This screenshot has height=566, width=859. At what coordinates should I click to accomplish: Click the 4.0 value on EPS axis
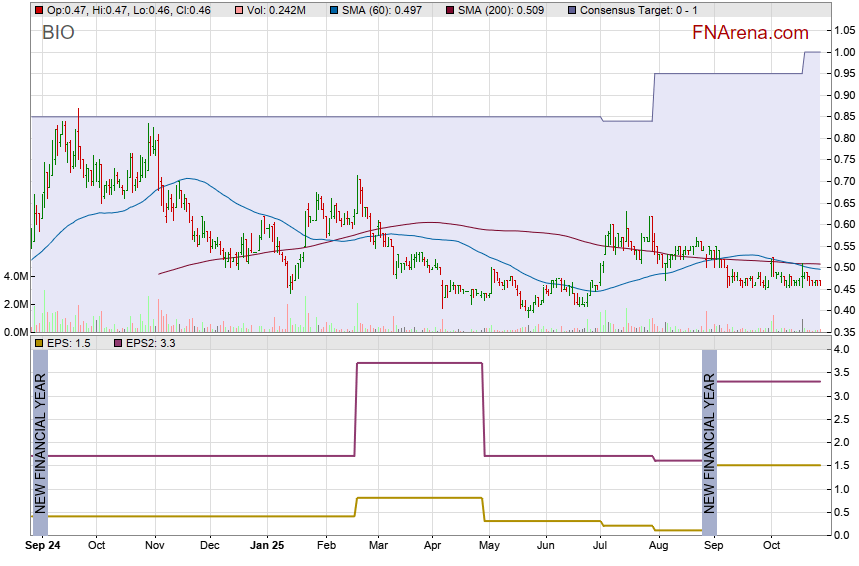pos(840,350)
